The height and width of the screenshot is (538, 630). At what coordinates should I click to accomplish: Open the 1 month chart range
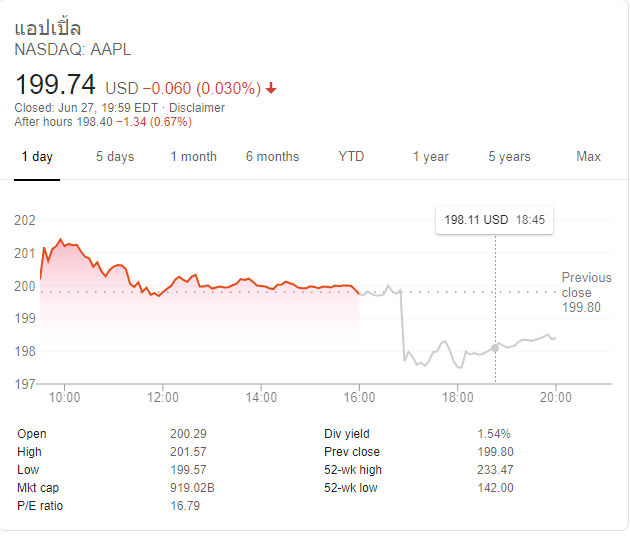click(x=194, y=157)
